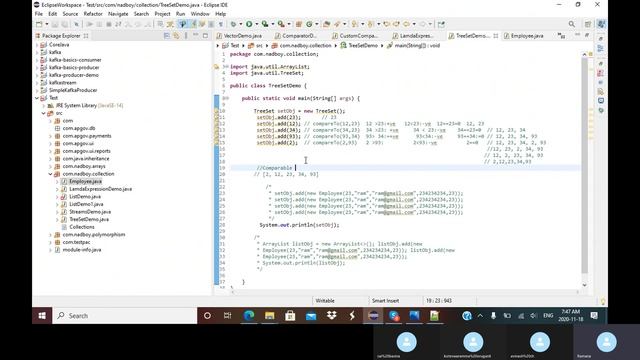The image size is (640, 360).
Task: Click the Coverage run icon in toolbar
Action: [x=265, y=24]
